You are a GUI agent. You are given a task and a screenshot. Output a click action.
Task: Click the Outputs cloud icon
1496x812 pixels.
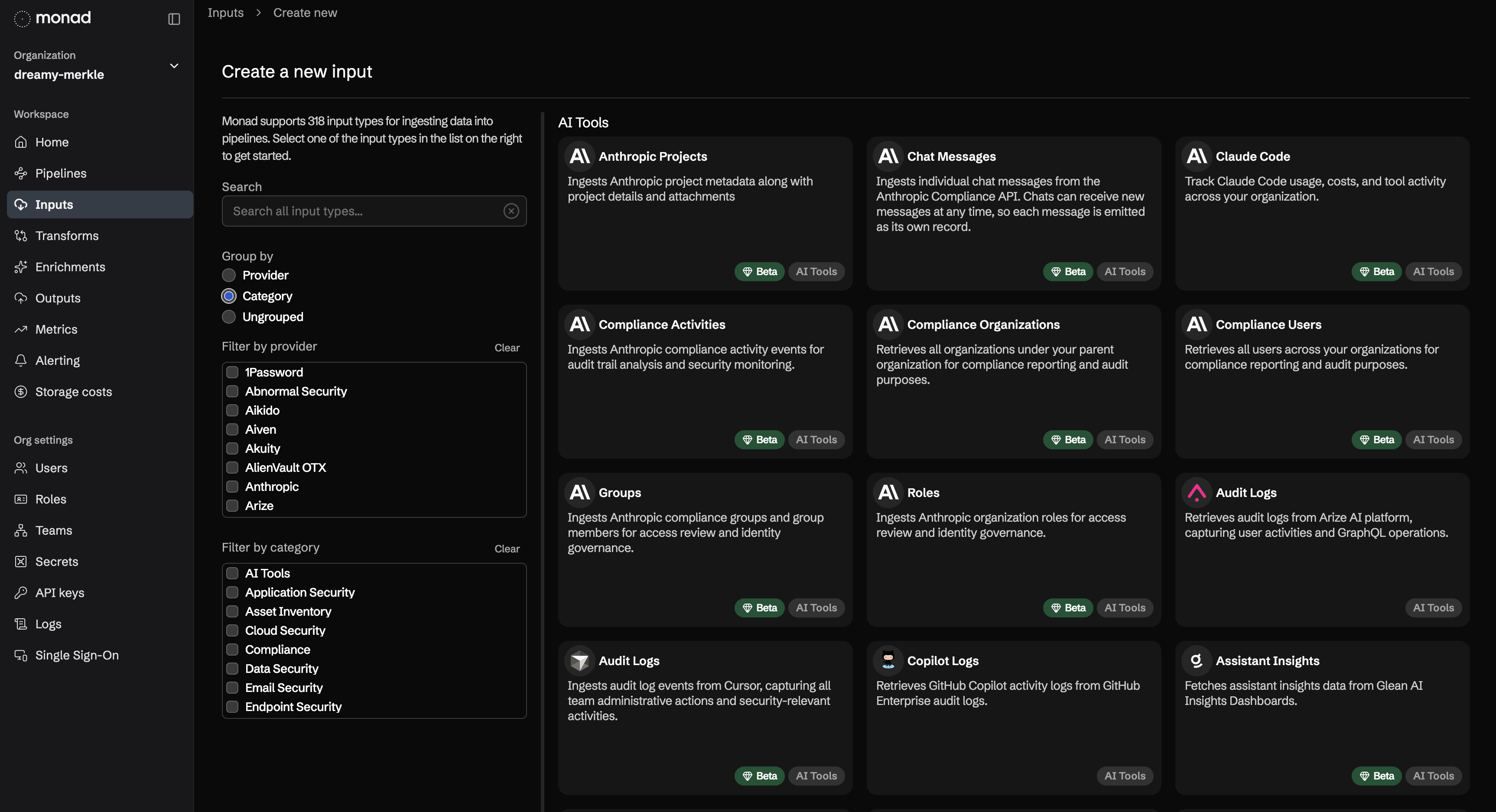(21, 298)
